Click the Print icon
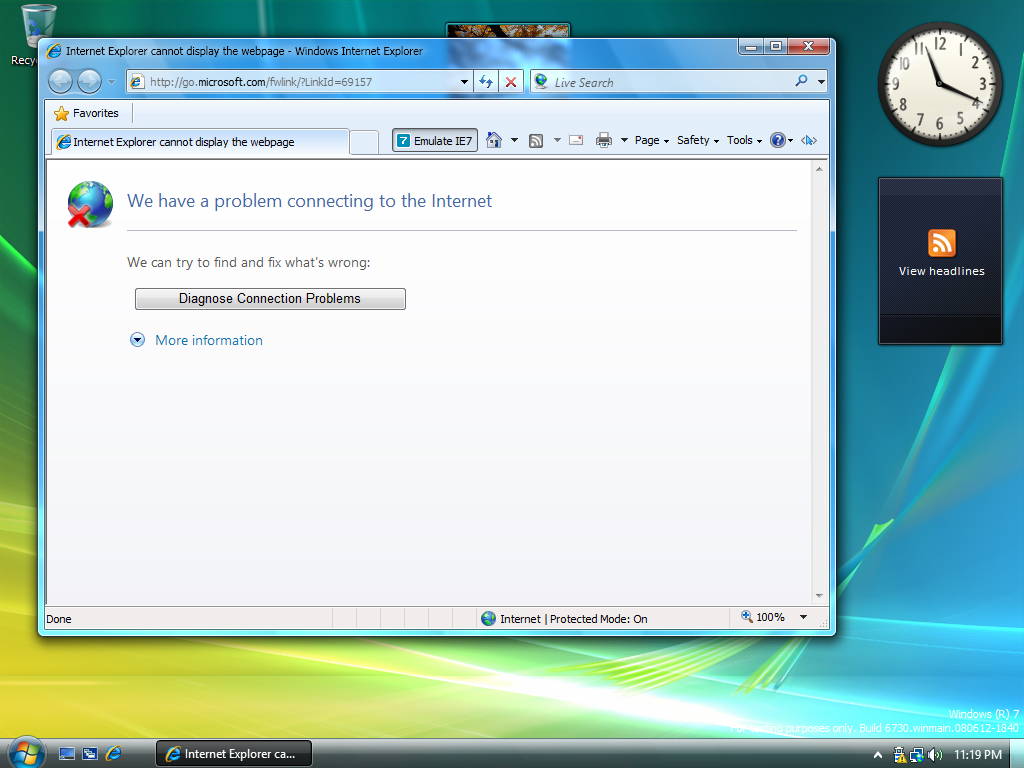1024x768 pixels. pyautogui.click(x=604, y=140)
